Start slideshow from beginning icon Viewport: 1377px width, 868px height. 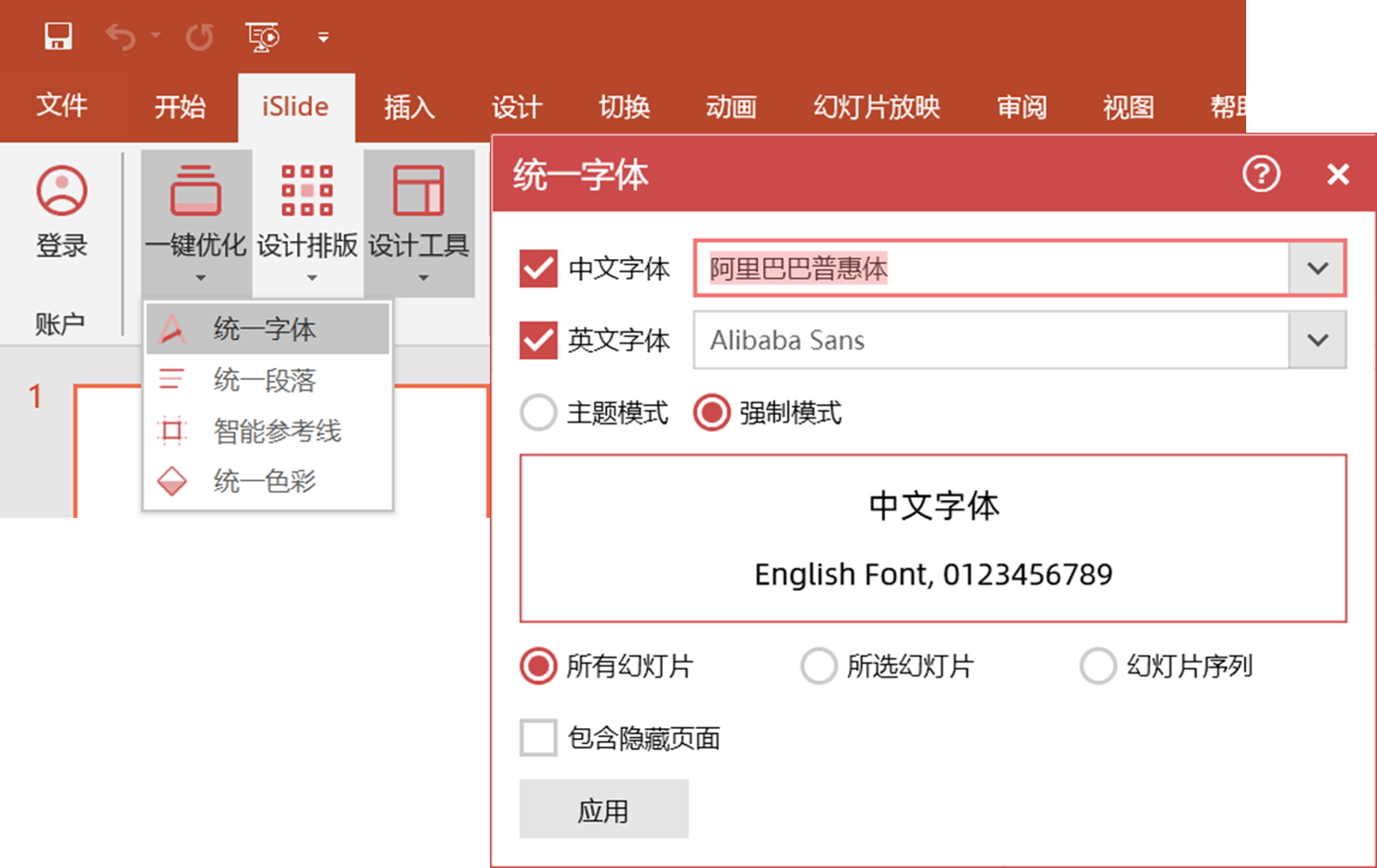pos(263,37)
